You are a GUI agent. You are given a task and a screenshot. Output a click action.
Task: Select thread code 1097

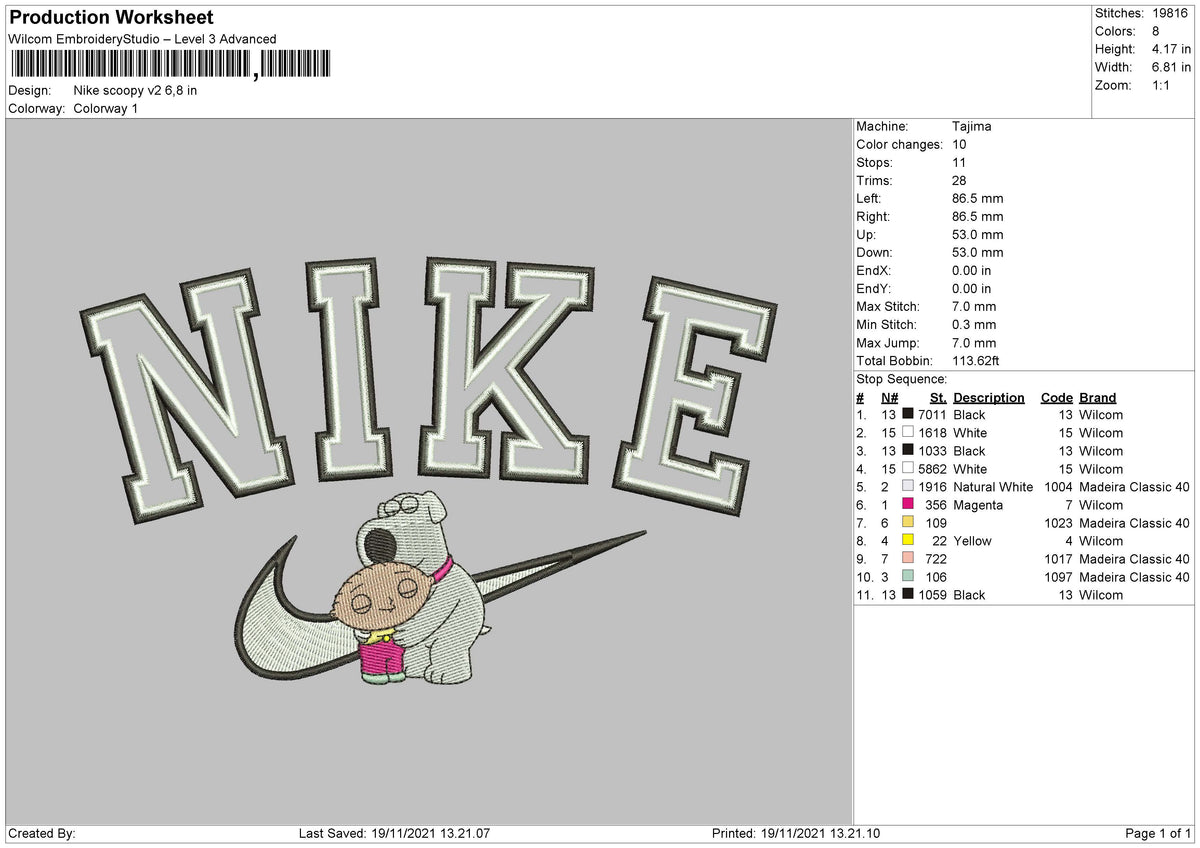[x=1058, y=577]
